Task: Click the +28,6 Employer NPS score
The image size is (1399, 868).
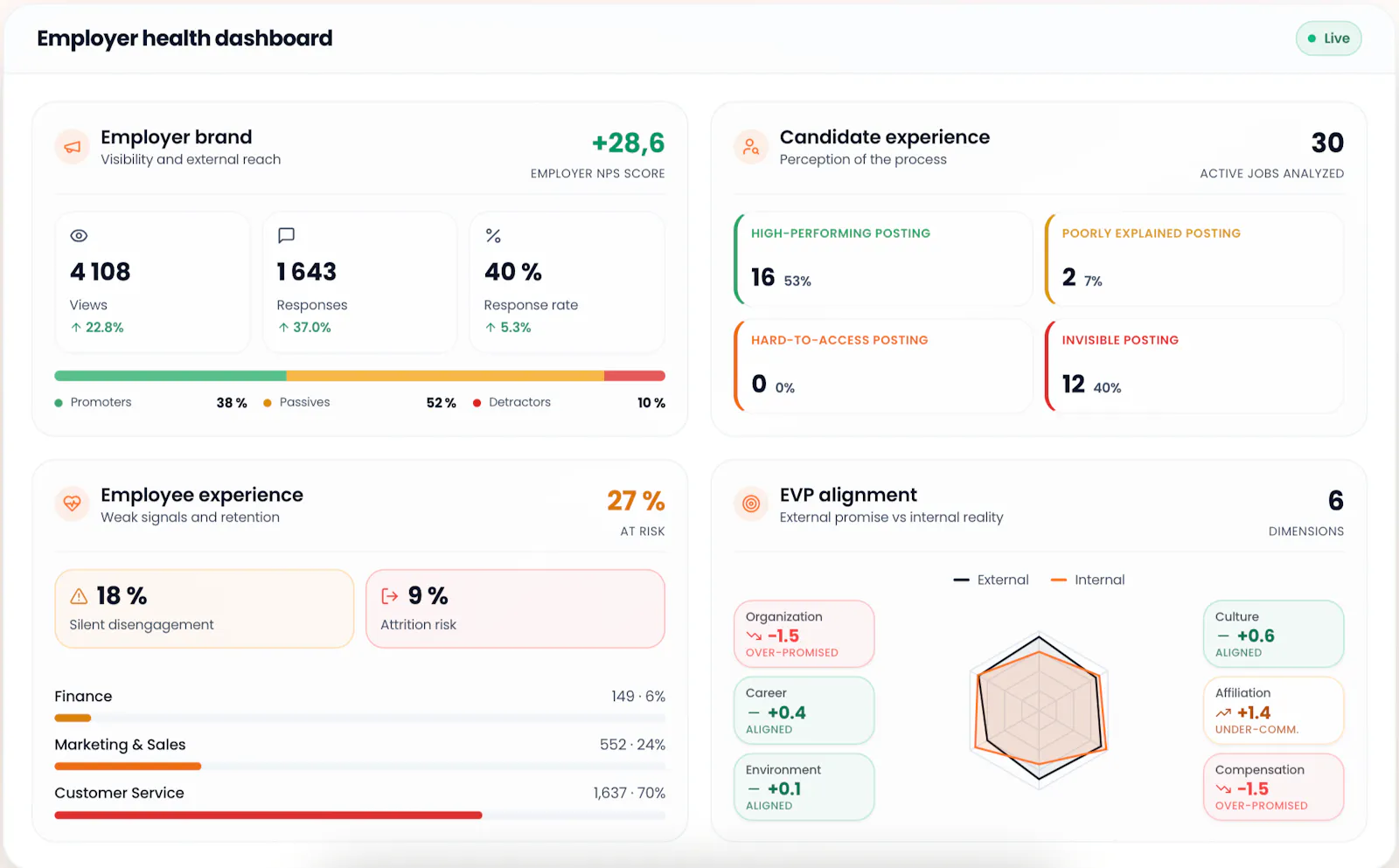Action: pyautogui.click(x=628, y=143)
